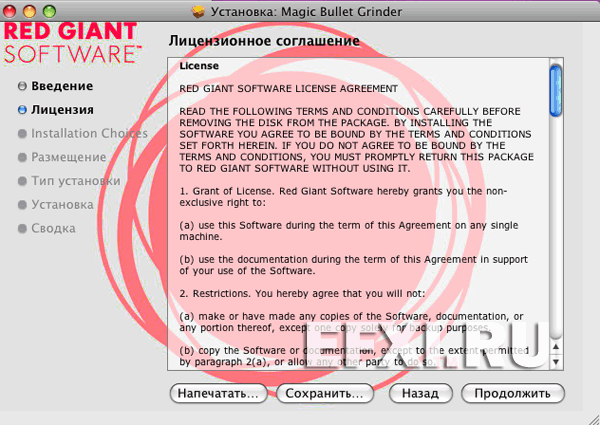Screen dimensions: 600x425
Task: Click the window resize grip corner
Action: (593, 418)
